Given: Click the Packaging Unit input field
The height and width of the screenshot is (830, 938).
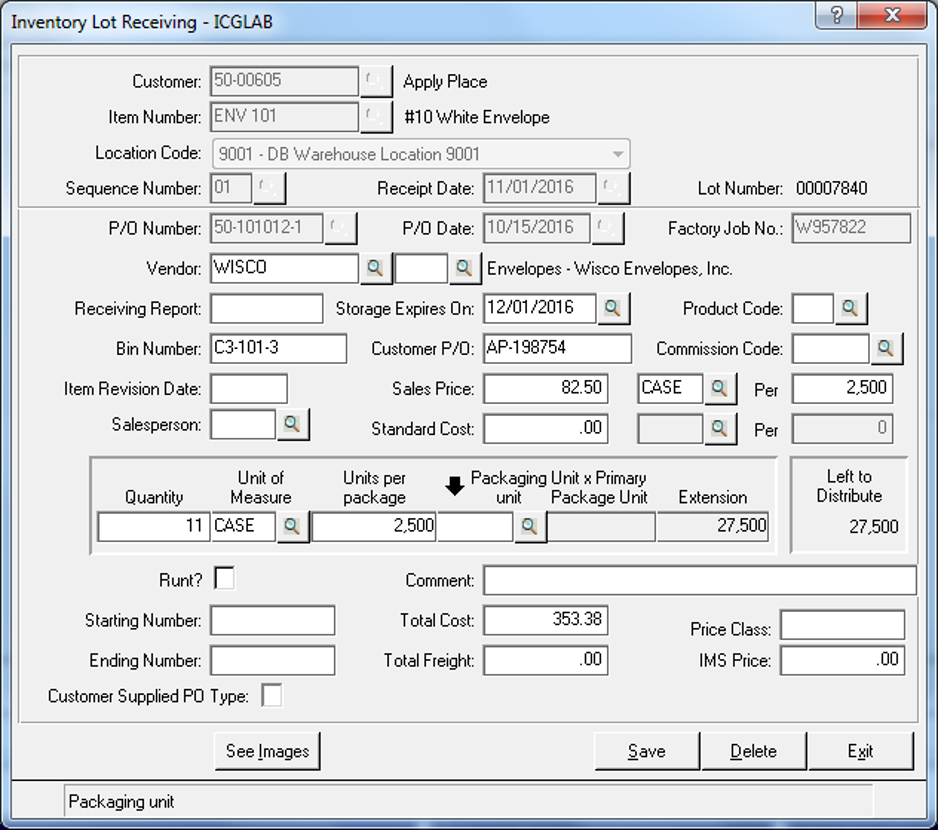Looking at the screenshot, I should [x=475, y=527].
